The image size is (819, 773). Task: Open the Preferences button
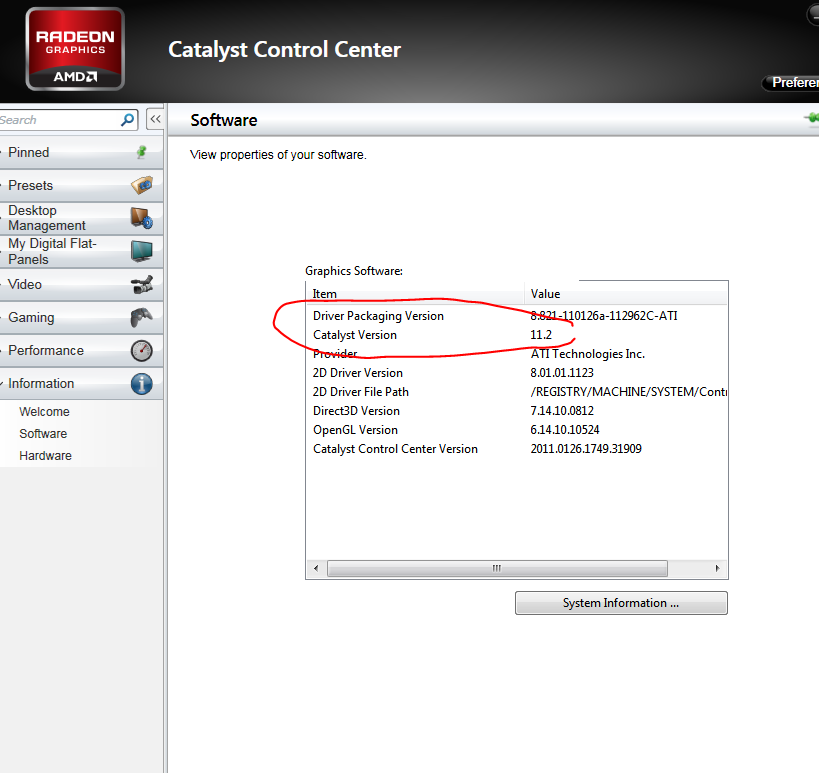(x=792, y=83)
